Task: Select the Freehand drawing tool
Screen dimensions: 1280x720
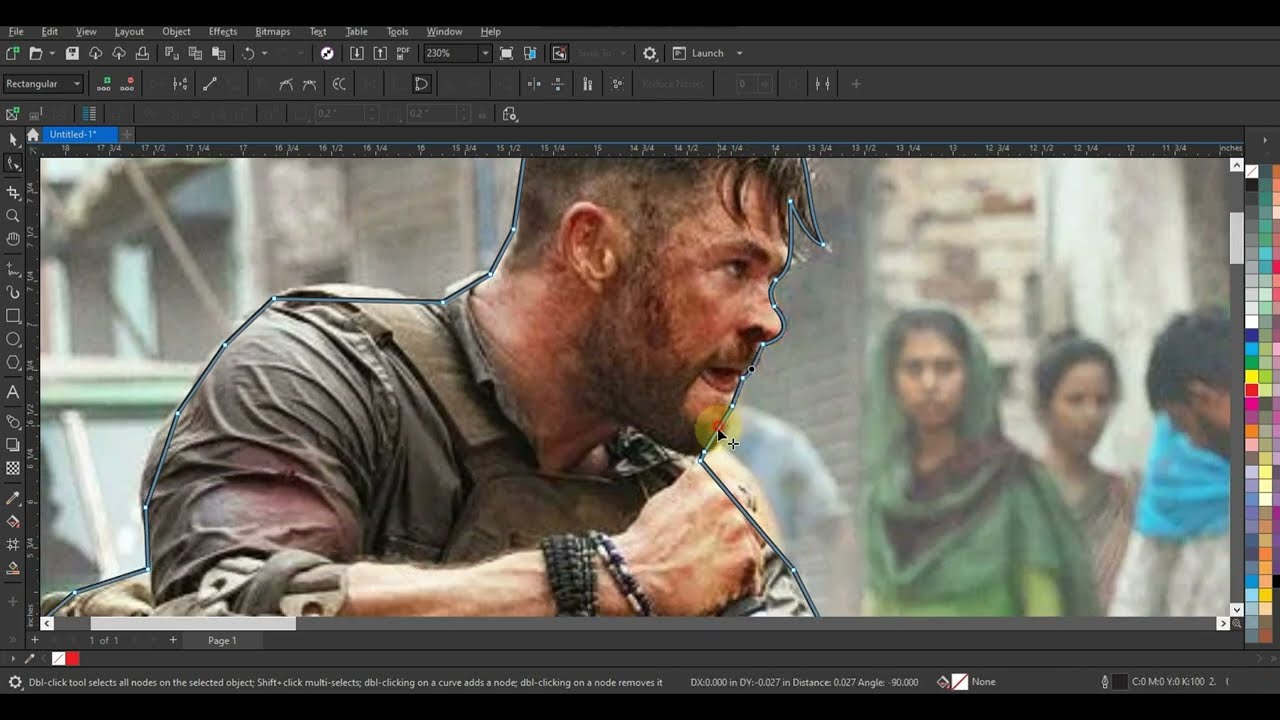Action: tap(13, 269)
